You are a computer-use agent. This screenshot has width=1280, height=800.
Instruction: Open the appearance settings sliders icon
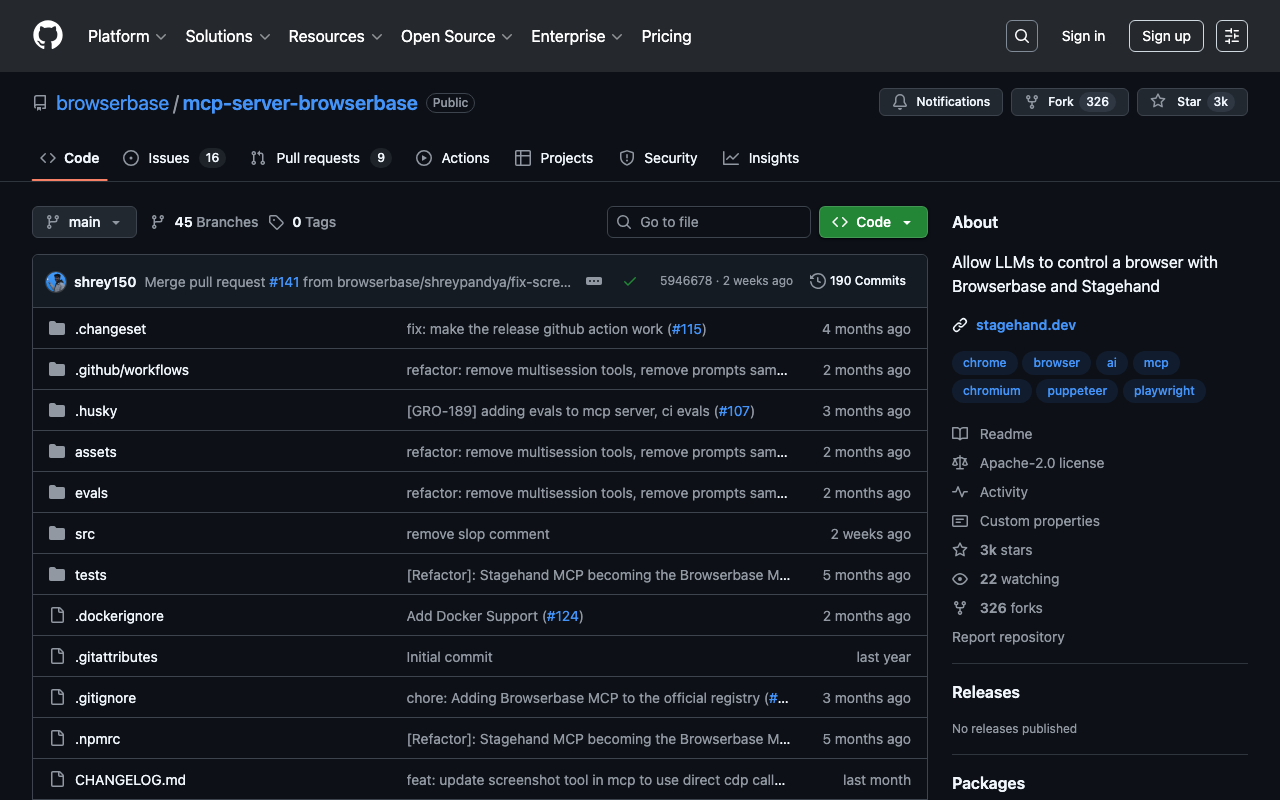[x=1231, y=36]
